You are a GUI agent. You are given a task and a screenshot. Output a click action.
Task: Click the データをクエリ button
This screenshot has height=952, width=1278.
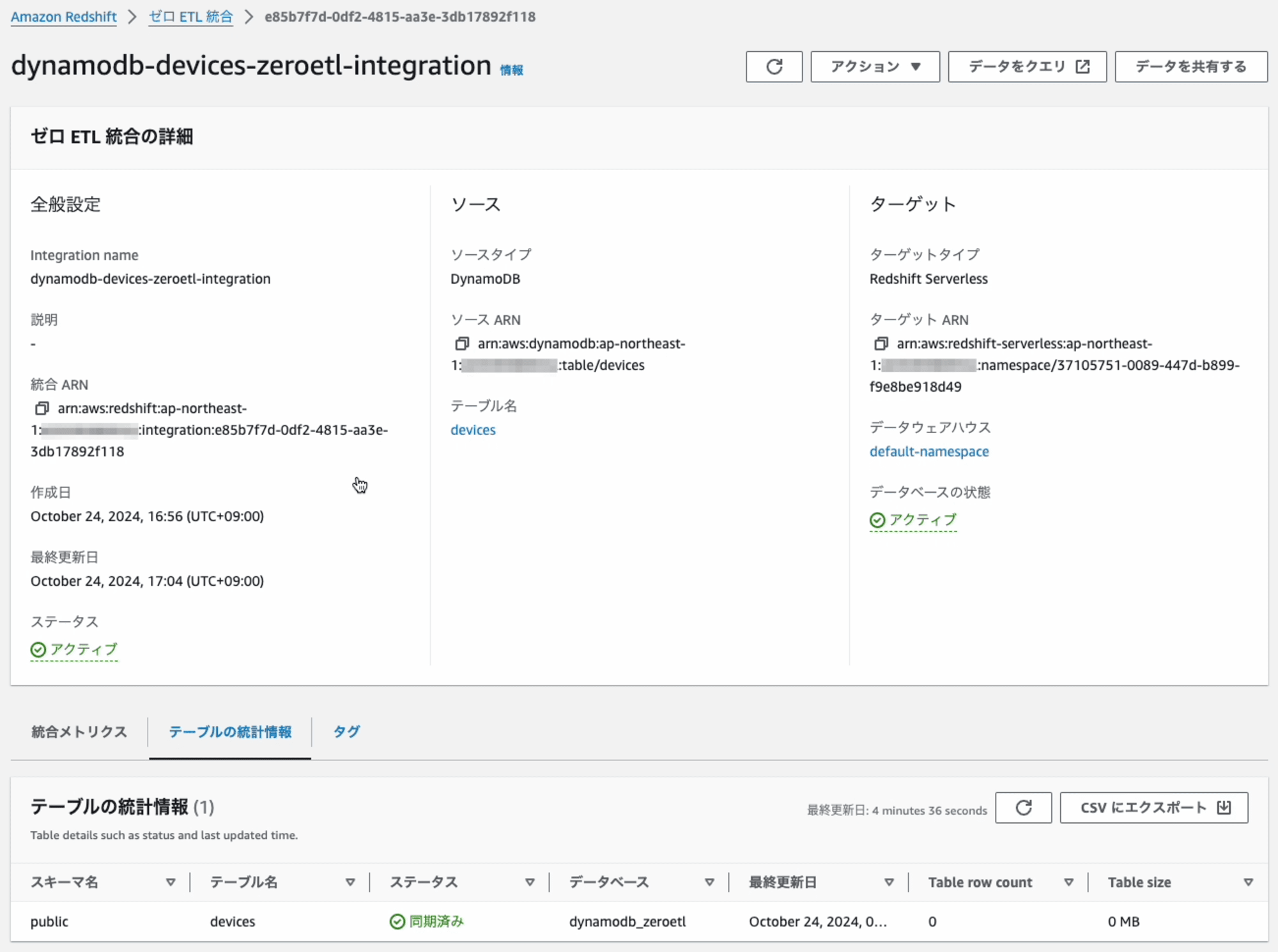pos(1027,66)
